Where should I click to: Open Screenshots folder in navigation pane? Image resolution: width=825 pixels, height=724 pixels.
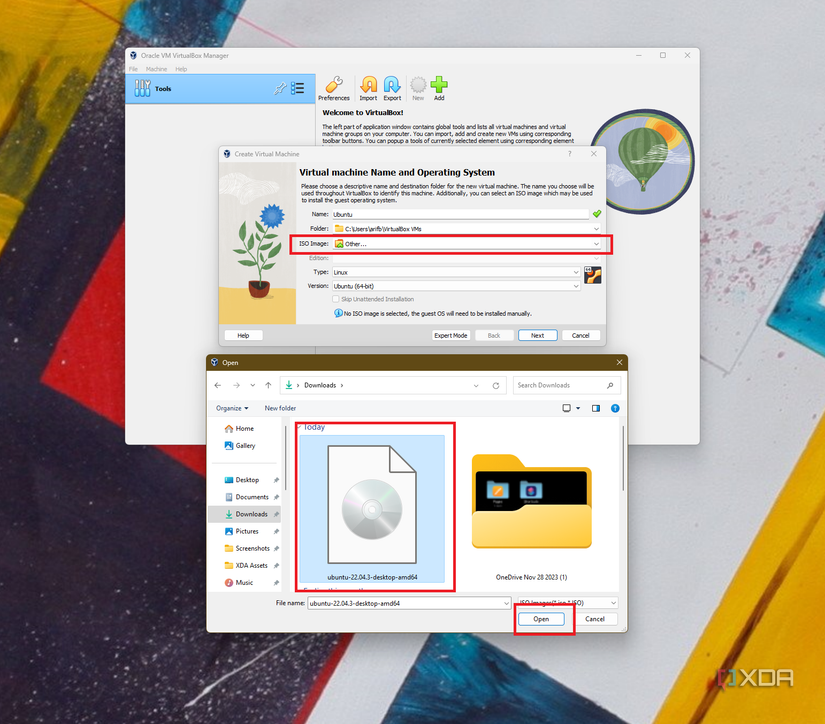pyautogui.click(x=251, y=548)
